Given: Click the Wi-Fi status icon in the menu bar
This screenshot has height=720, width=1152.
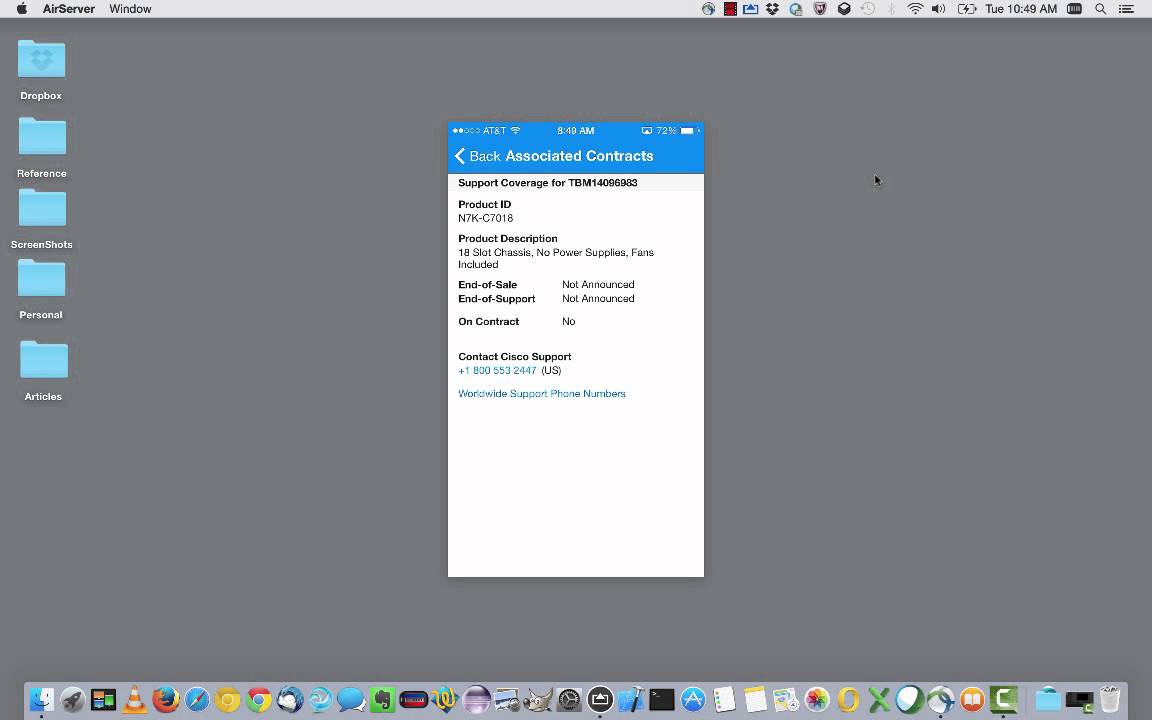Looking at the screenshot, I should point(915,9).
